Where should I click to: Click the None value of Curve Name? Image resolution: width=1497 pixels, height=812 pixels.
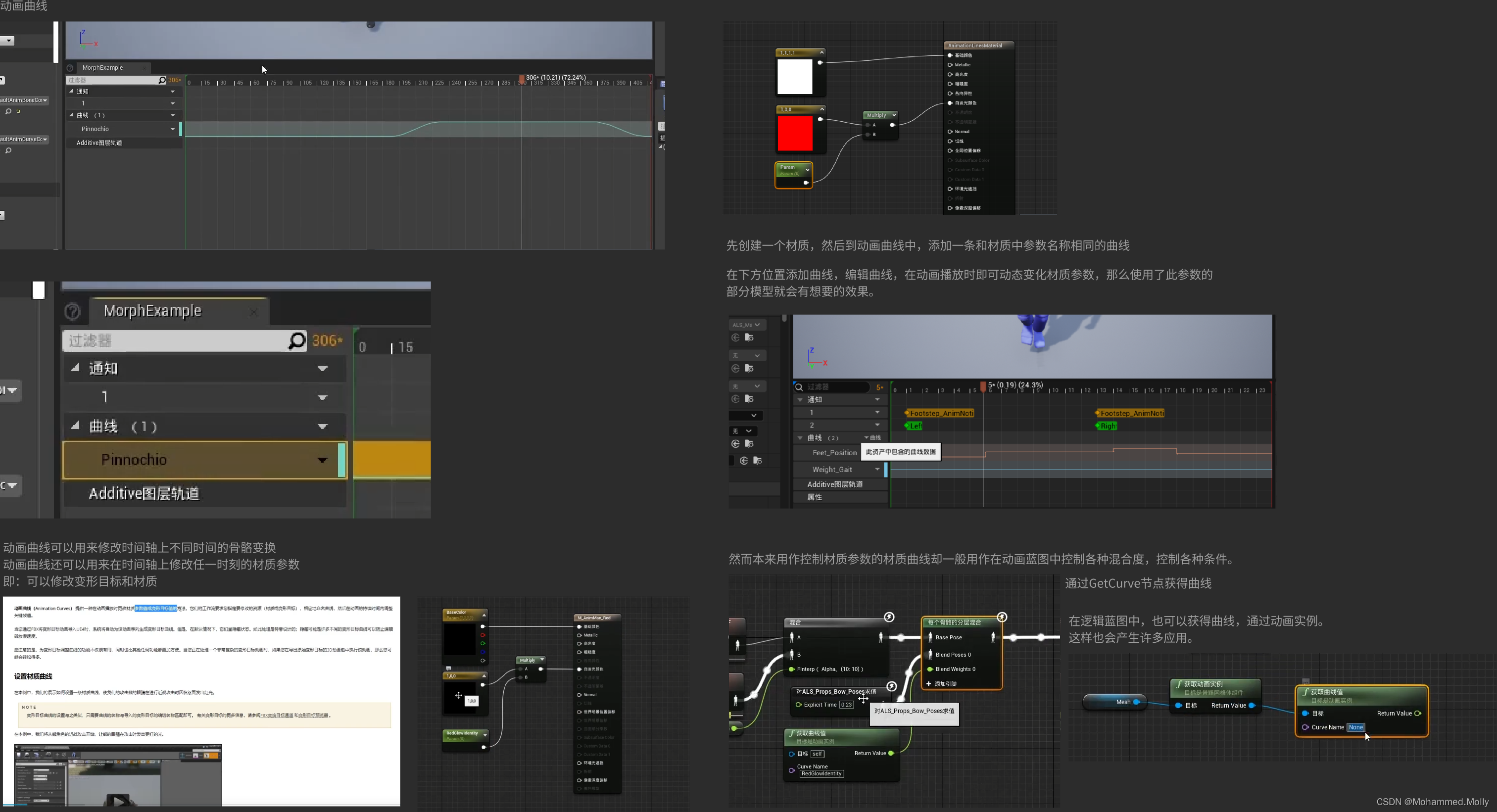click(1355, 727)
